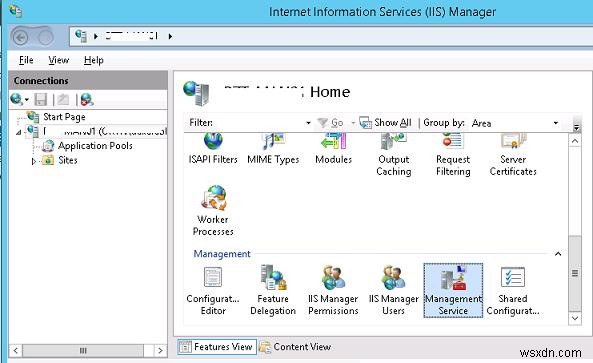The image size is (593, 363).
Task: Click the Management group heading
Action: click(222, 254)
